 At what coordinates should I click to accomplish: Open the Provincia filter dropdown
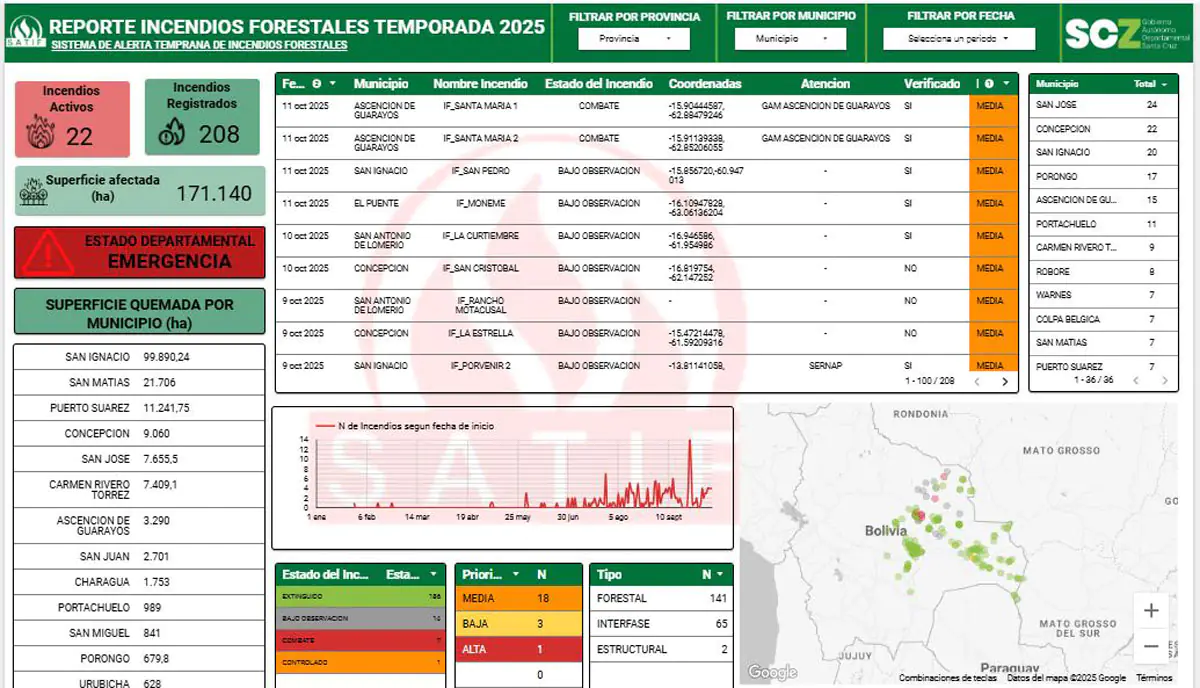(634, 39)
